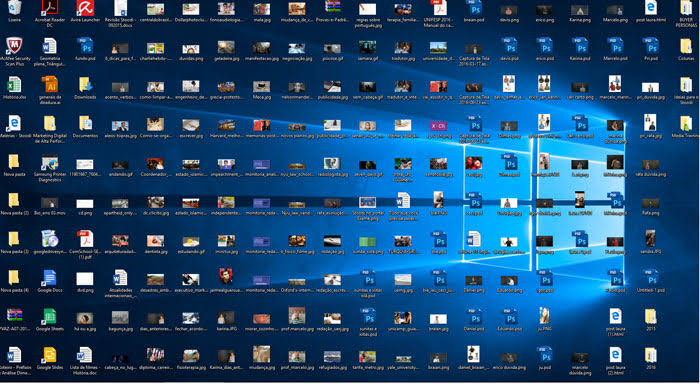Open the post laura.html Edge file

tap(651, 8)
